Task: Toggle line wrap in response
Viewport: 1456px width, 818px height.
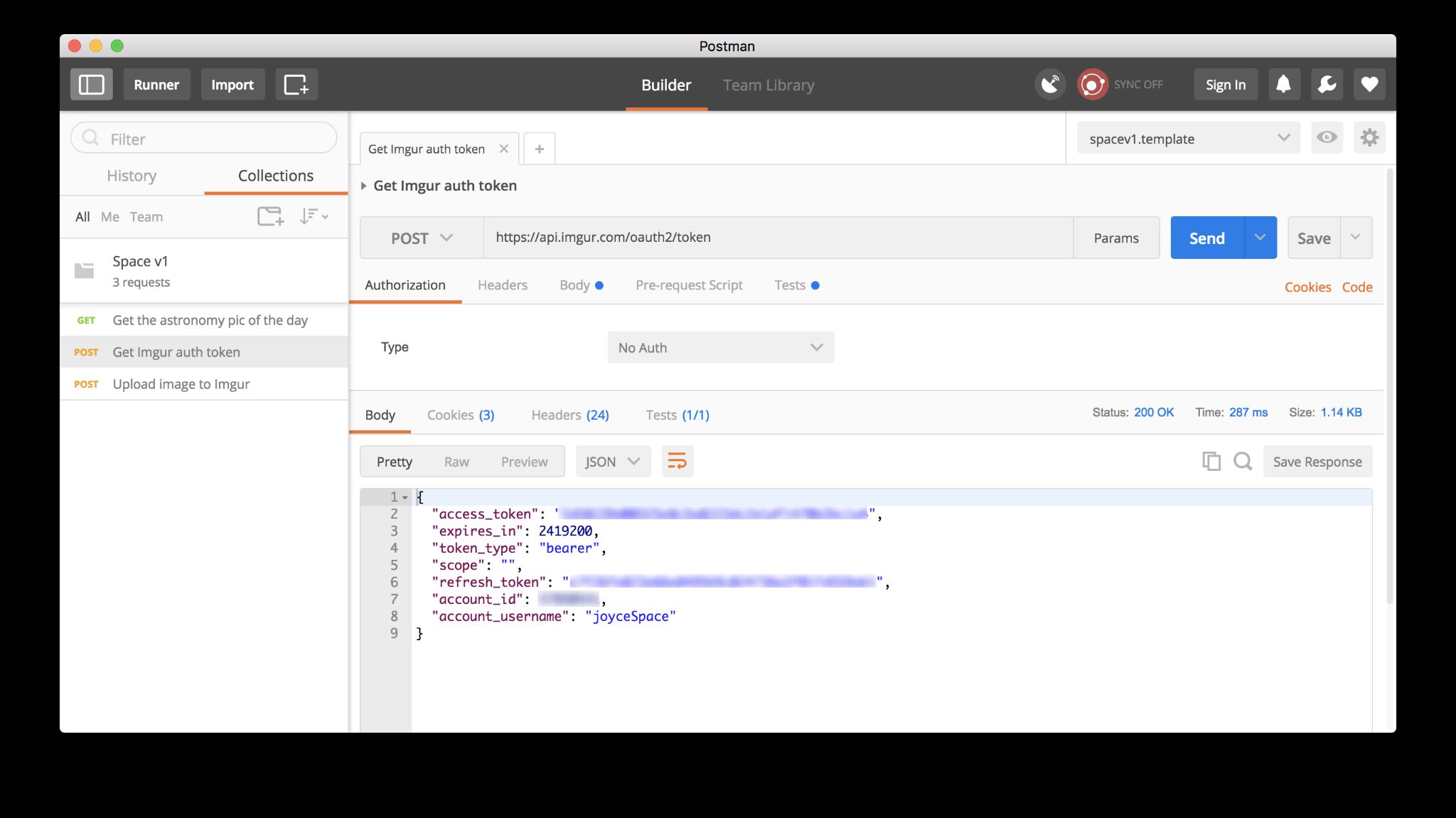Action: [677, 462]
